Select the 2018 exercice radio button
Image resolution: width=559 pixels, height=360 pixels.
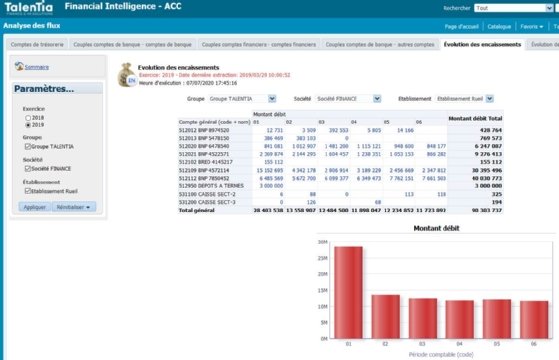coord(28,118)
